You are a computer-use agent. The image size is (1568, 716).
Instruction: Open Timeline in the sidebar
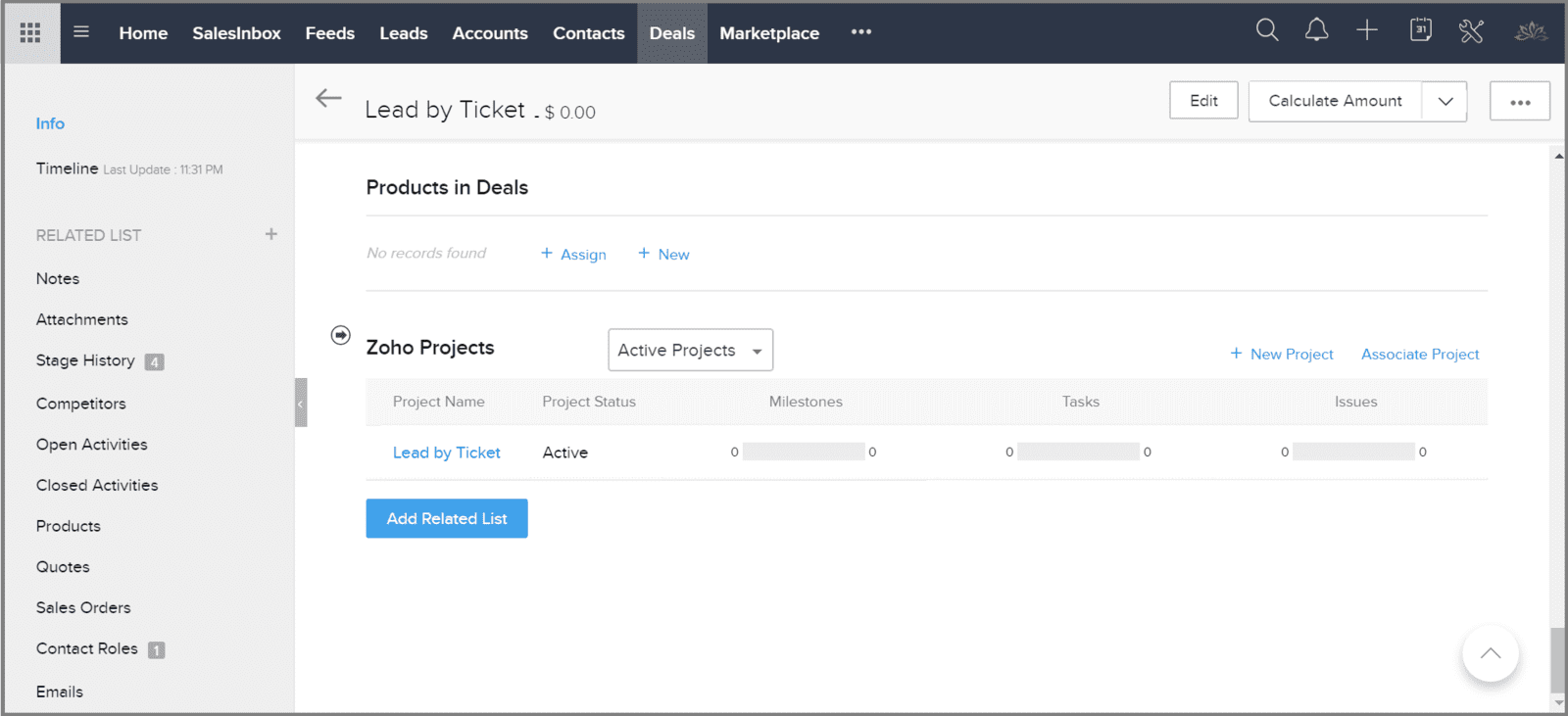pos(67,168)
